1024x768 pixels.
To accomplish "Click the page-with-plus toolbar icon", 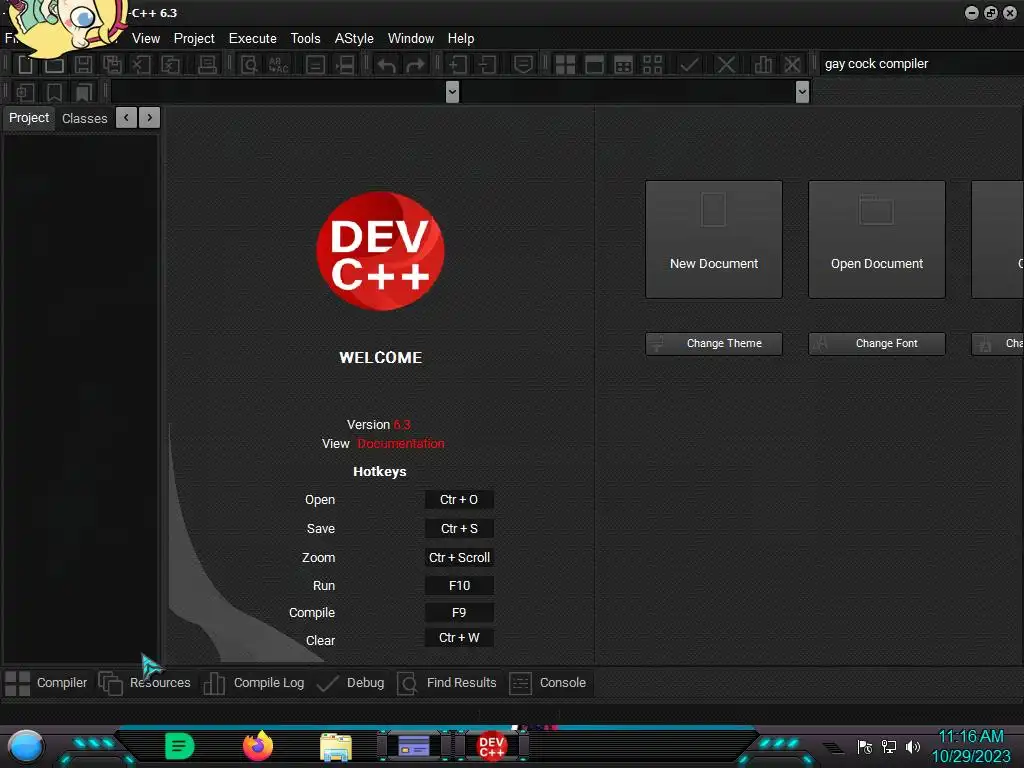I will (457, 65).
